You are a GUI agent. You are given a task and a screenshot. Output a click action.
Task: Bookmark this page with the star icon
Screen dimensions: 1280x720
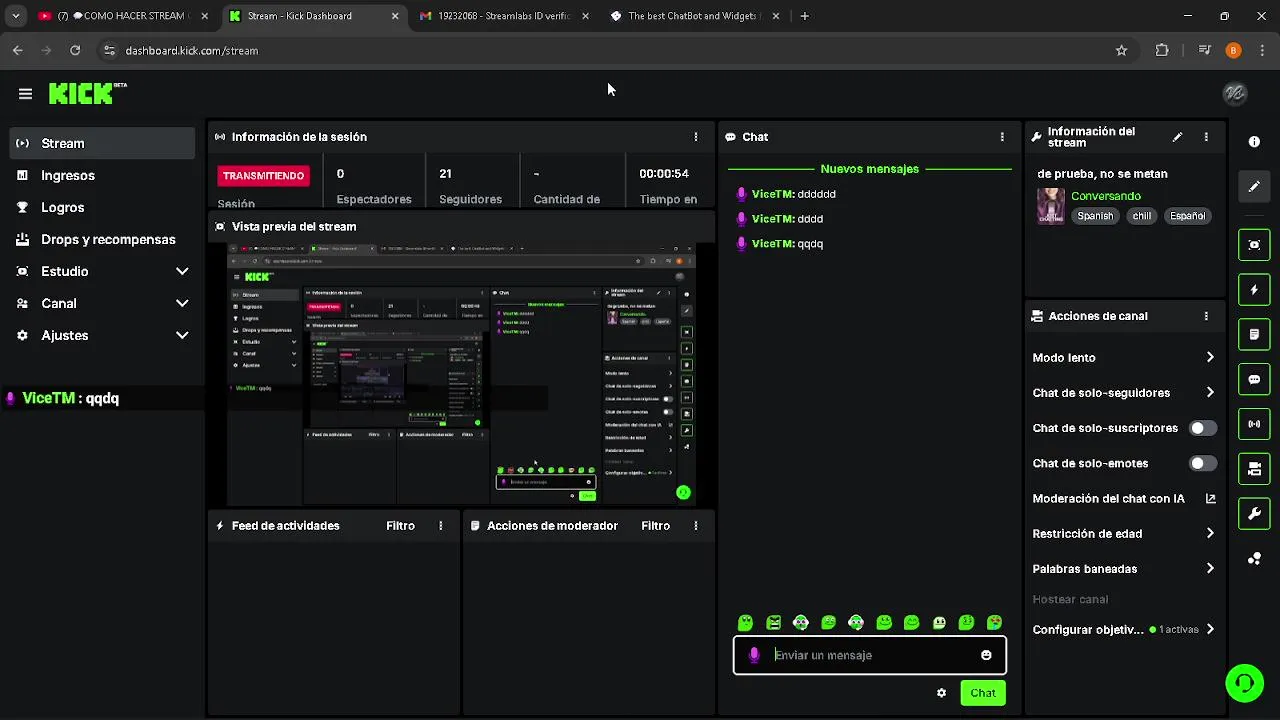[x=1121, y=50]
